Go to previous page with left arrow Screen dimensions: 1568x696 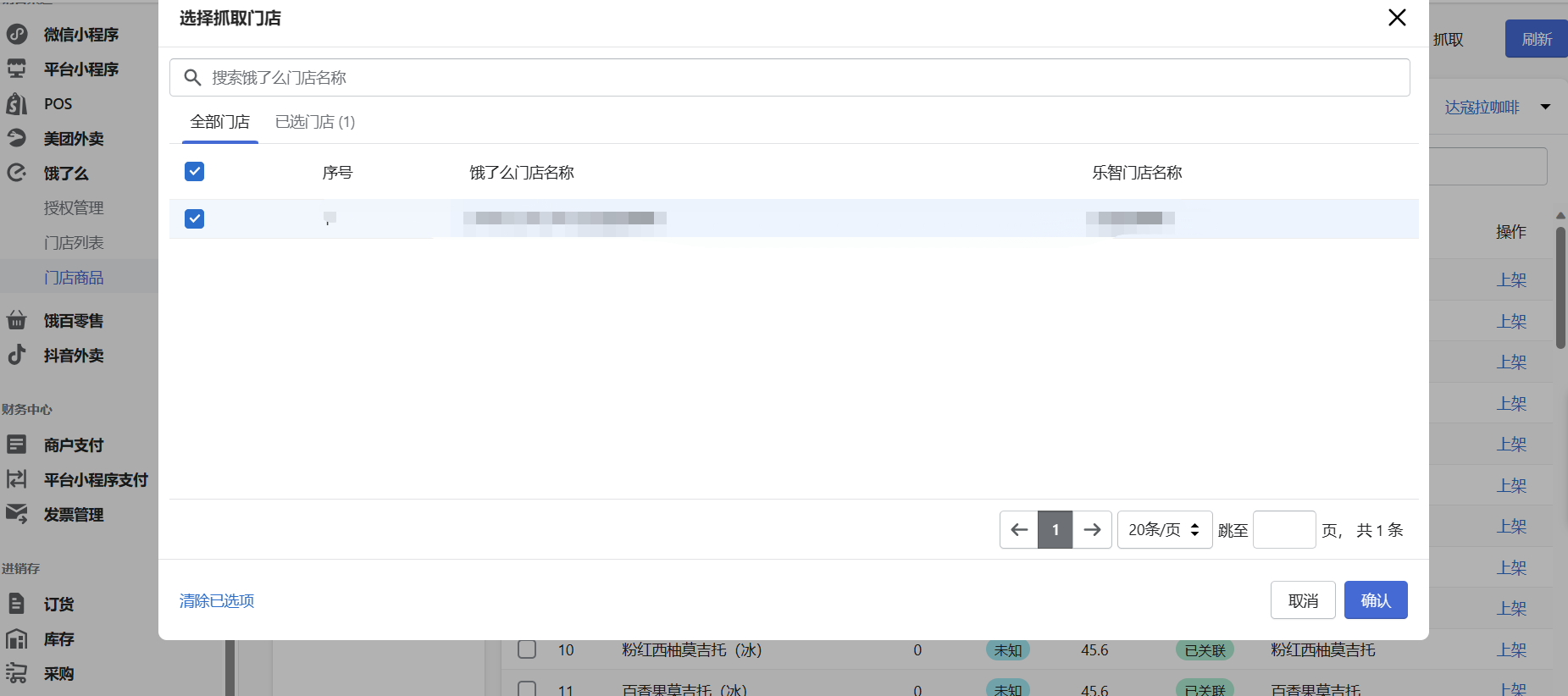(1019, 530)
